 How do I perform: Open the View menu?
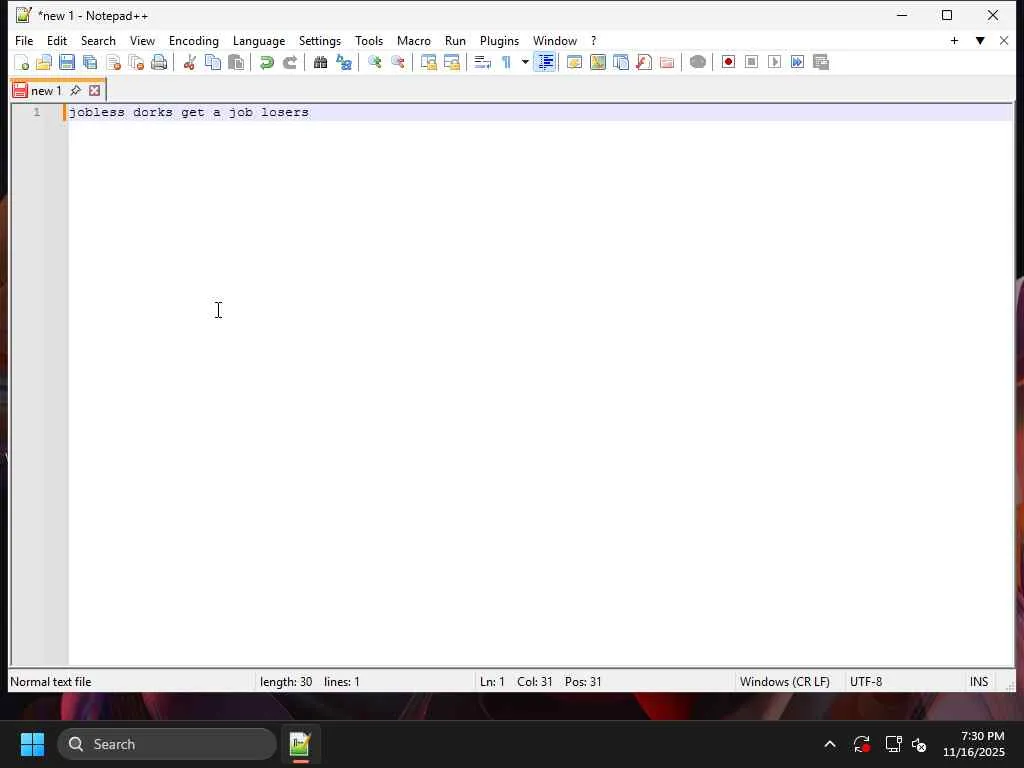point(142,40)
